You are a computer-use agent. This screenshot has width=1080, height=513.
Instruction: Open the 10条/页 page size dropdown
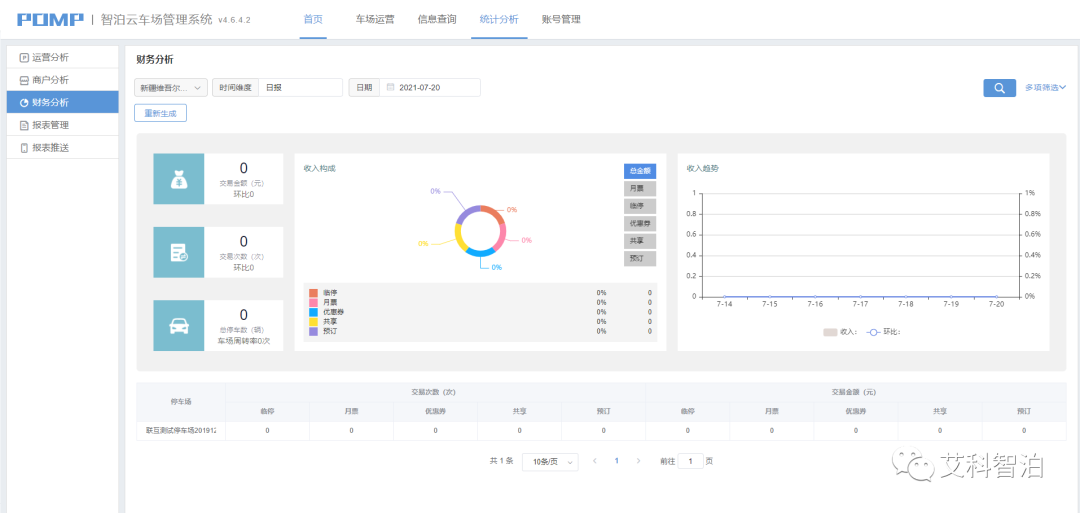coord(550,462)
